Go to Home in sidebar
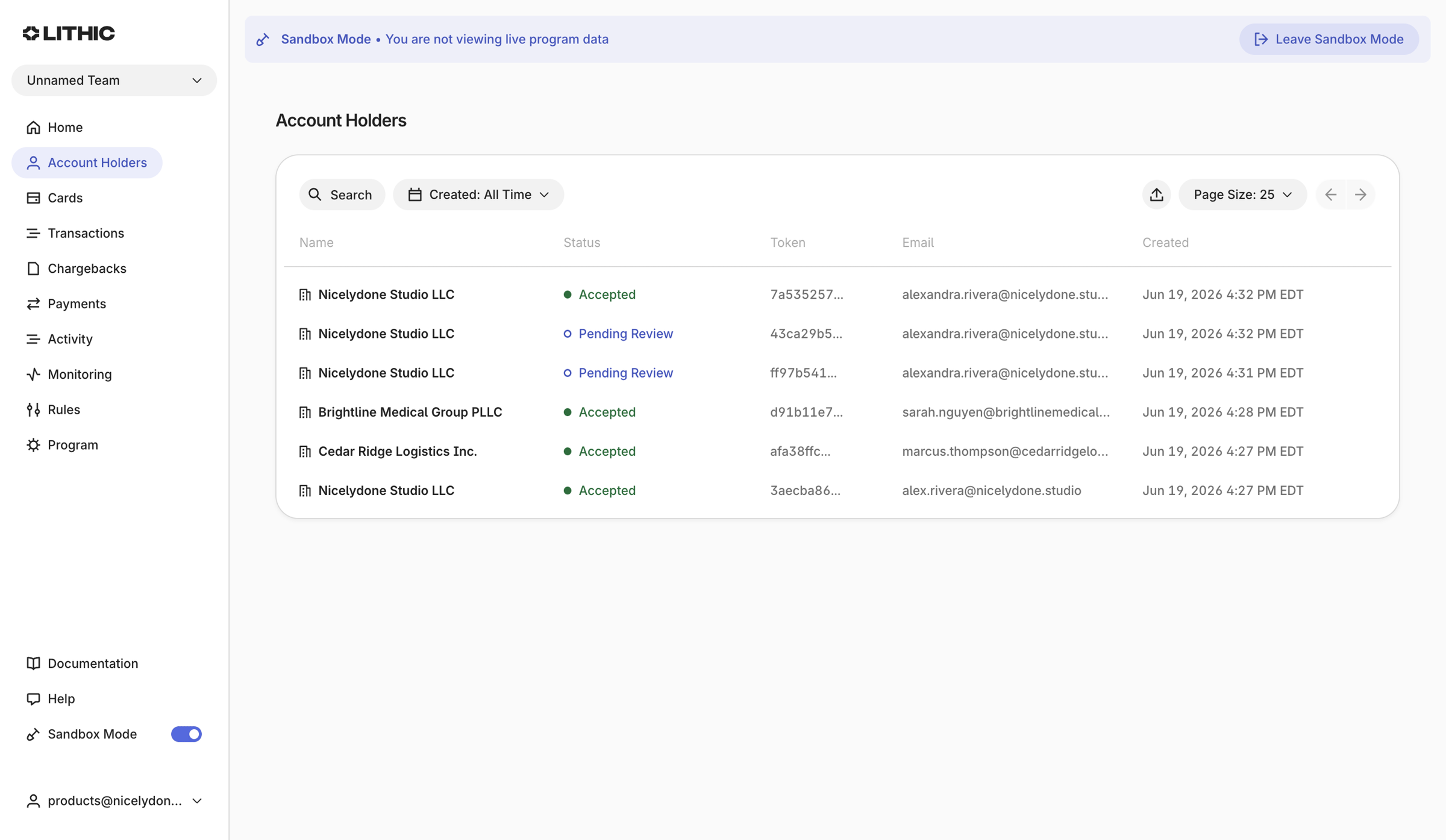 [x=65, y=127]
